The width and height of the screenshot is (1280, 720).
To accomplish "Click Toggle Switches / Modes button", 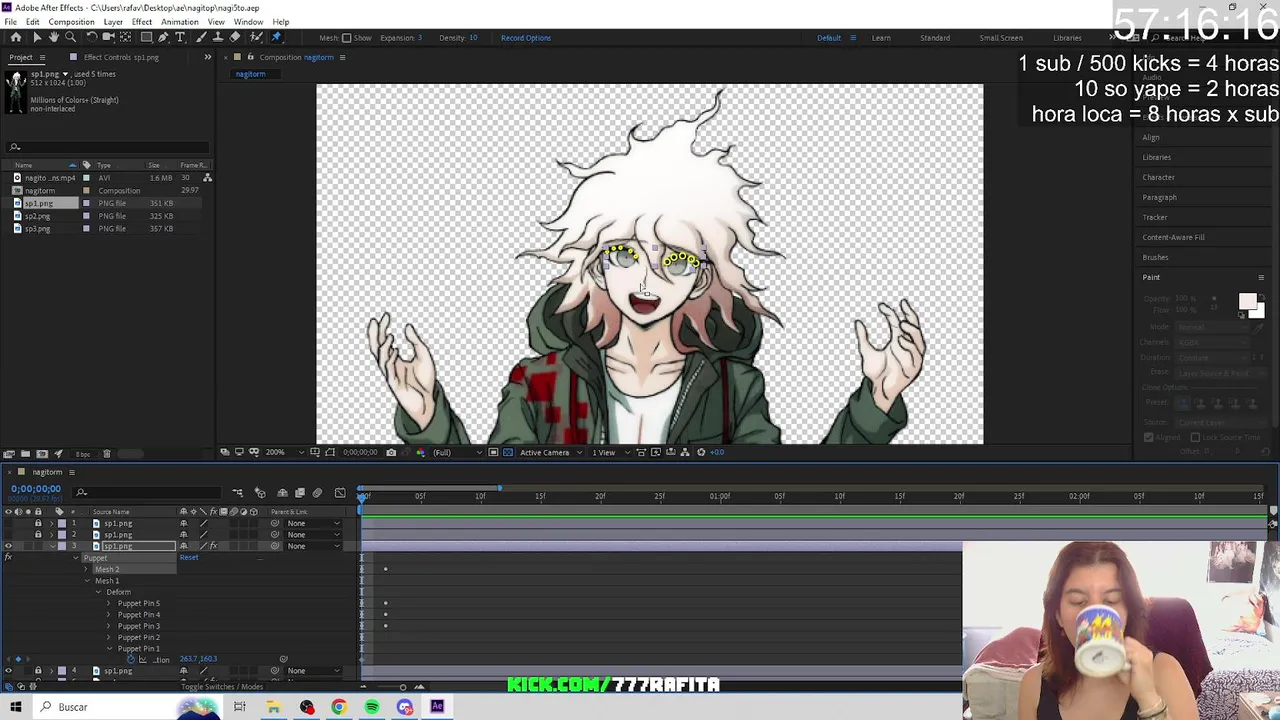I will pos(222,687).
